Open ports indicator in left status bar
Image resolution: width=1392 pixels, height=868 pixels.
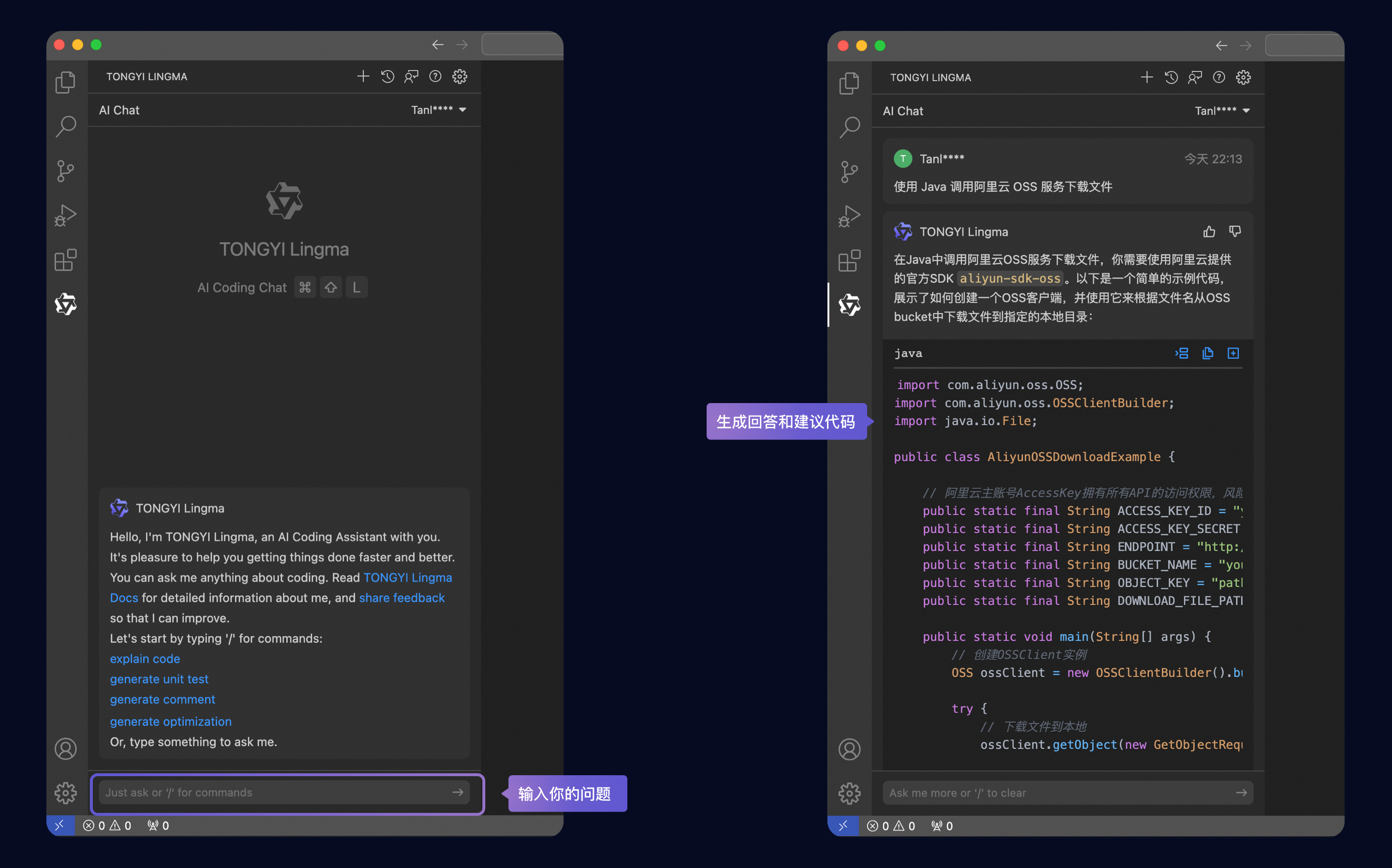click(158, 825)
